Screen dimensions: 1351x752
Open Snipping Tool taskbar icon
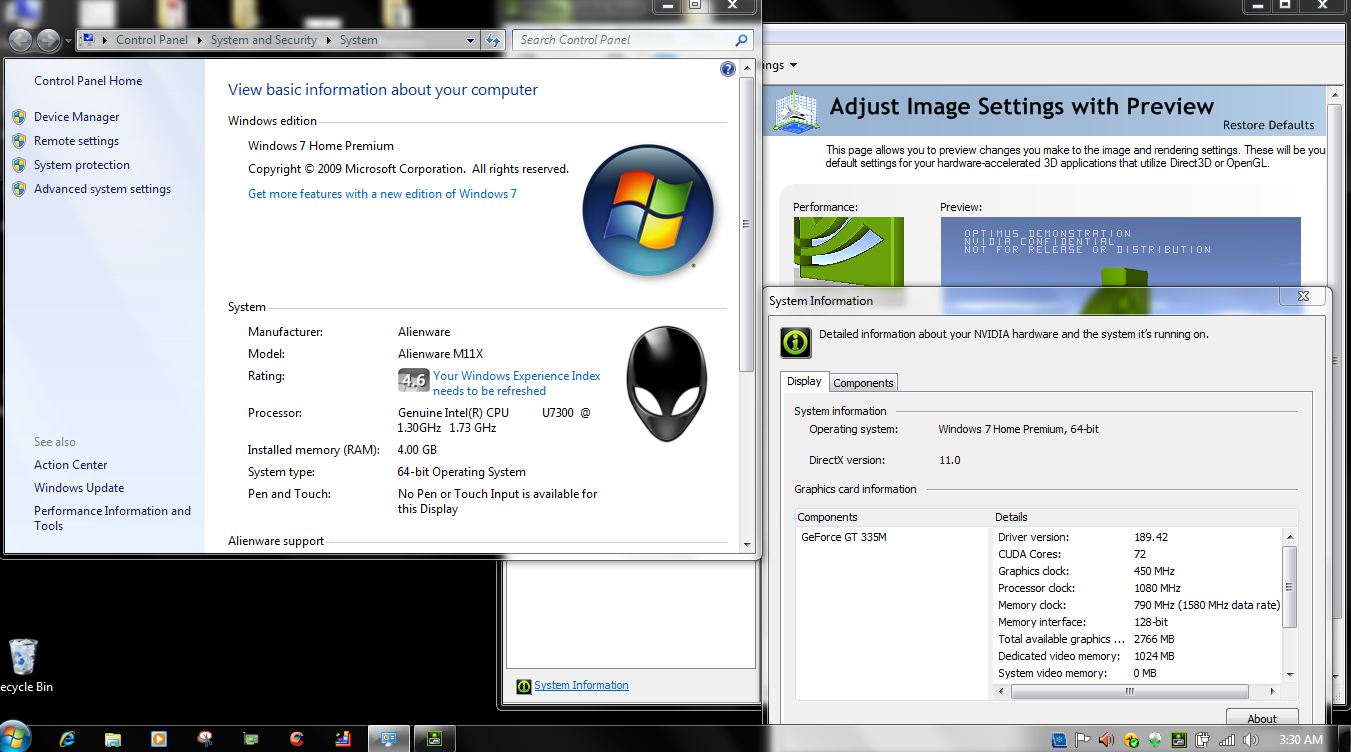(x=205, y=740)
